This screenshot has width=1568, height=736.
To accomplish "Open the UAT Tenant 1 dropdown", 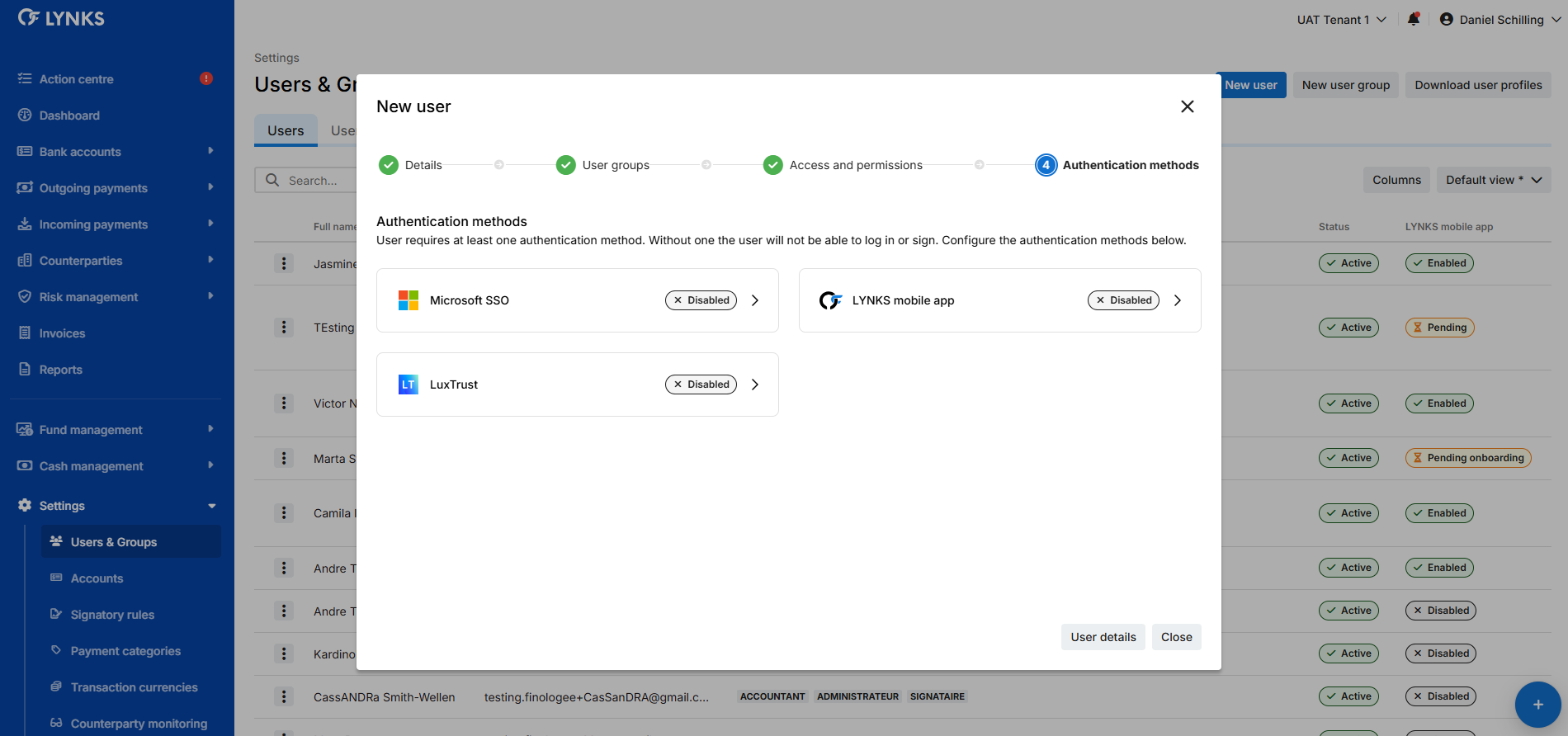I will pos(1341,19).
